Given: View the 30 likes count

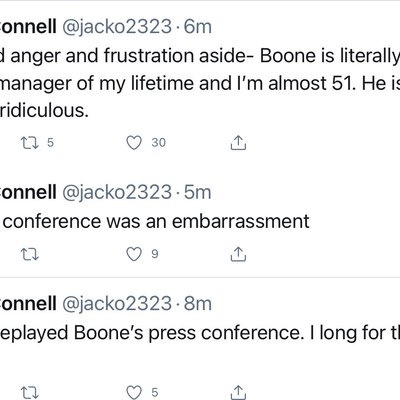Looking at the screenshot, I should [158, 143].
